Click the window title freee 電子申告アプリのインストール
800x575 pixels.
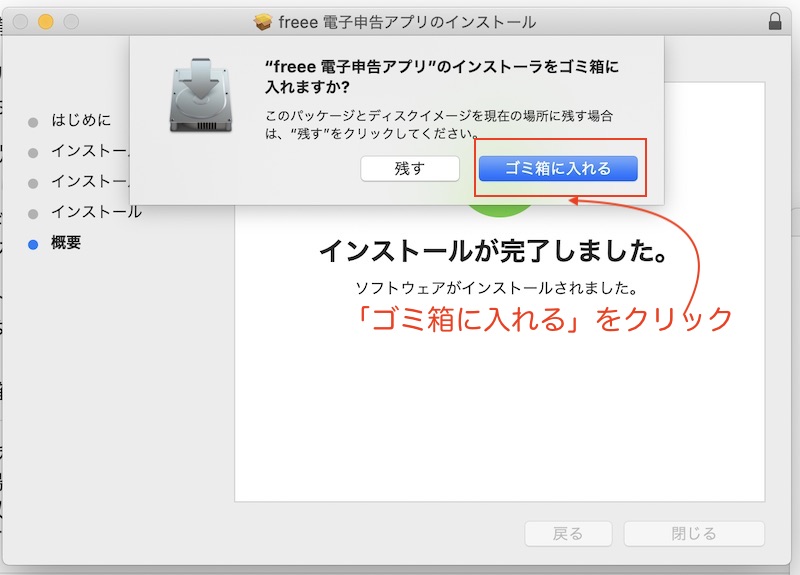coord(407,22)
